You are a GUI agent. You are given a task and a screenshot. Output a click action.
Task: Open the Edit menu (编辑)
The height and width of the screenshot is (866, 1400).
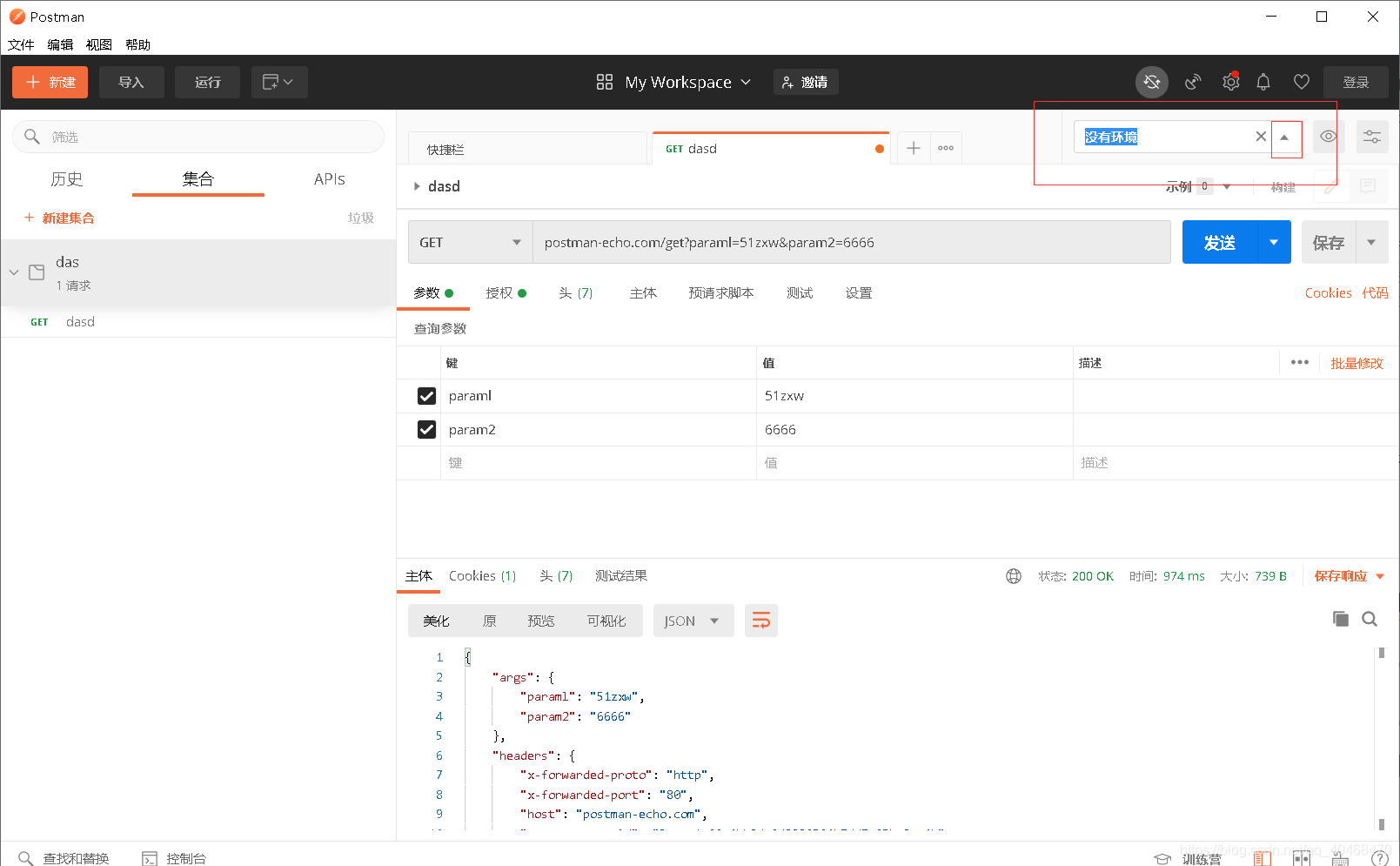[60, 44]
